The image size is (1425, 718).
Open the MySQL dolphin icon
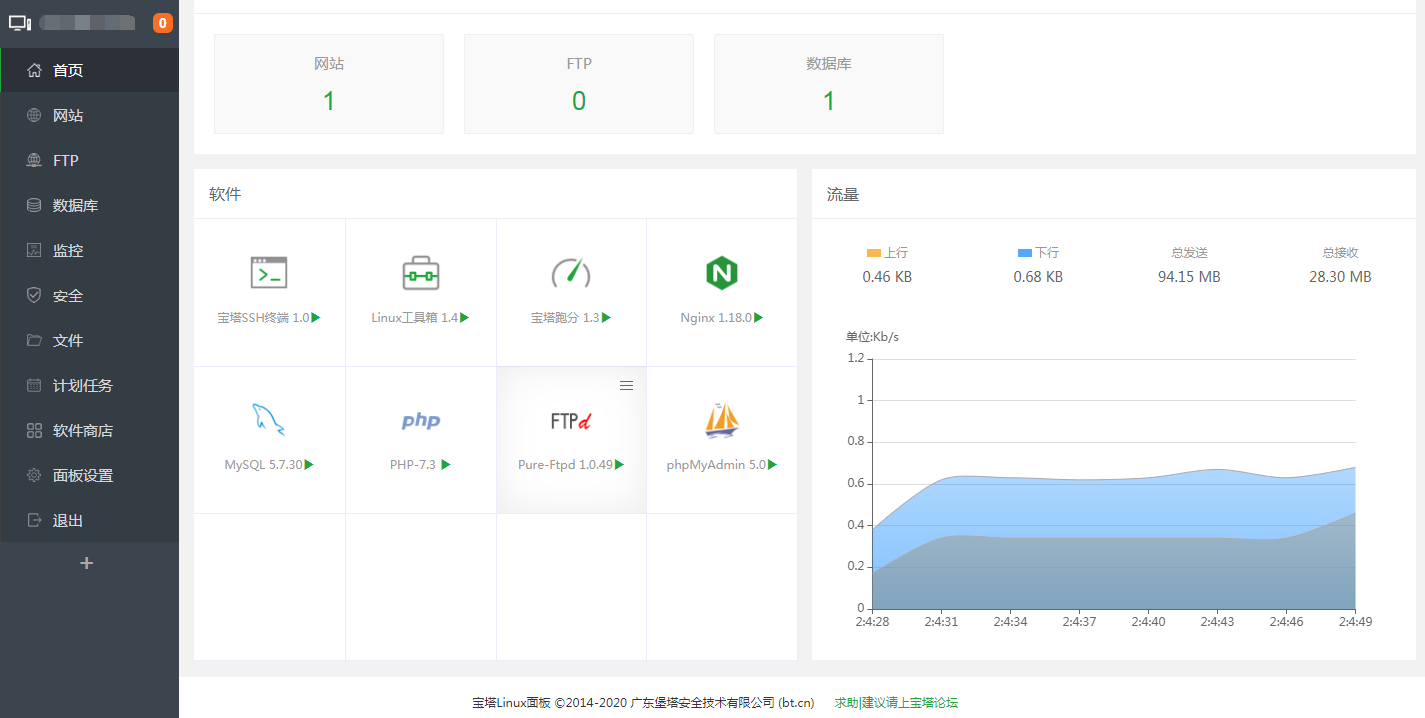pyautogui.click(x=268, y=419)
